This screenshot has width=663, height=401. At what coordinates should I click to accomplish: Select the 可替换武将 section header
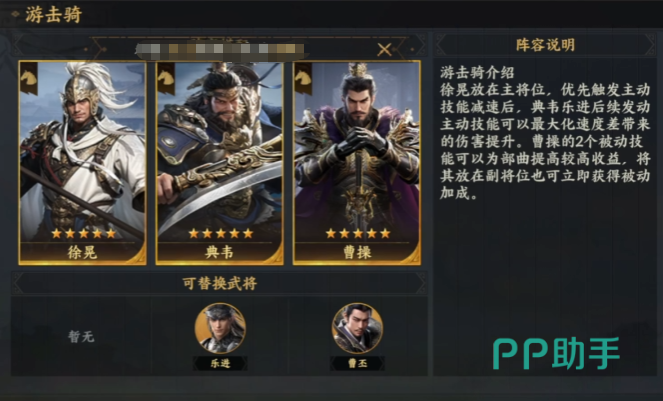point(219,283)
